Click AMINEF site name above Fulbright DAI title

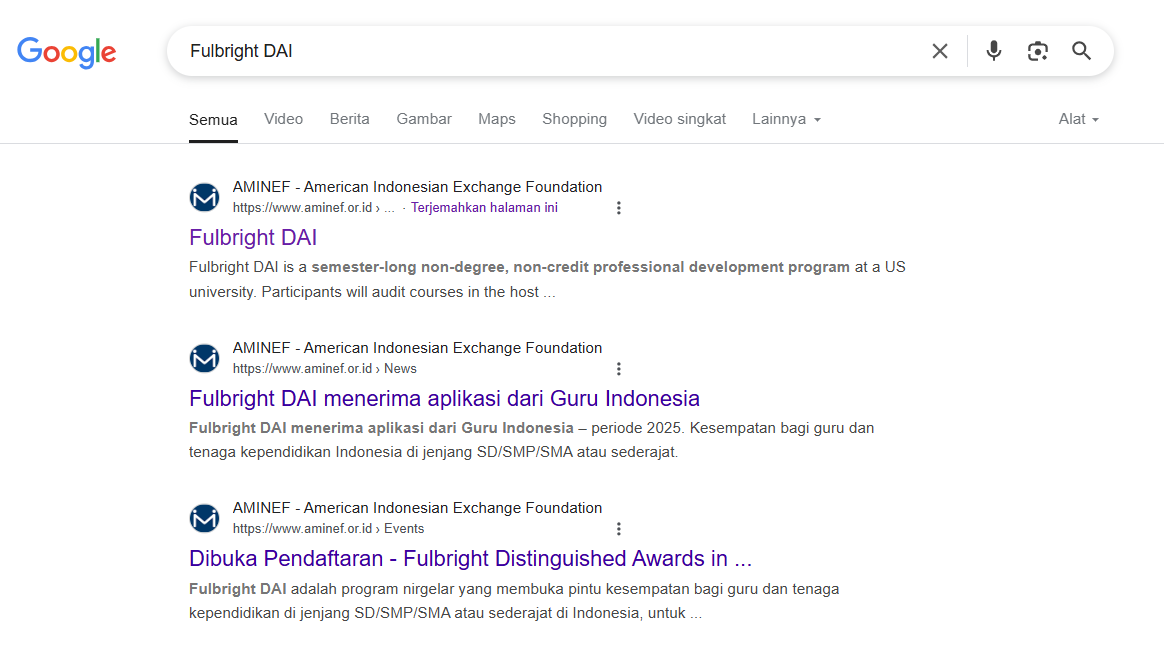pyautogui.click(x=417, y=187)
